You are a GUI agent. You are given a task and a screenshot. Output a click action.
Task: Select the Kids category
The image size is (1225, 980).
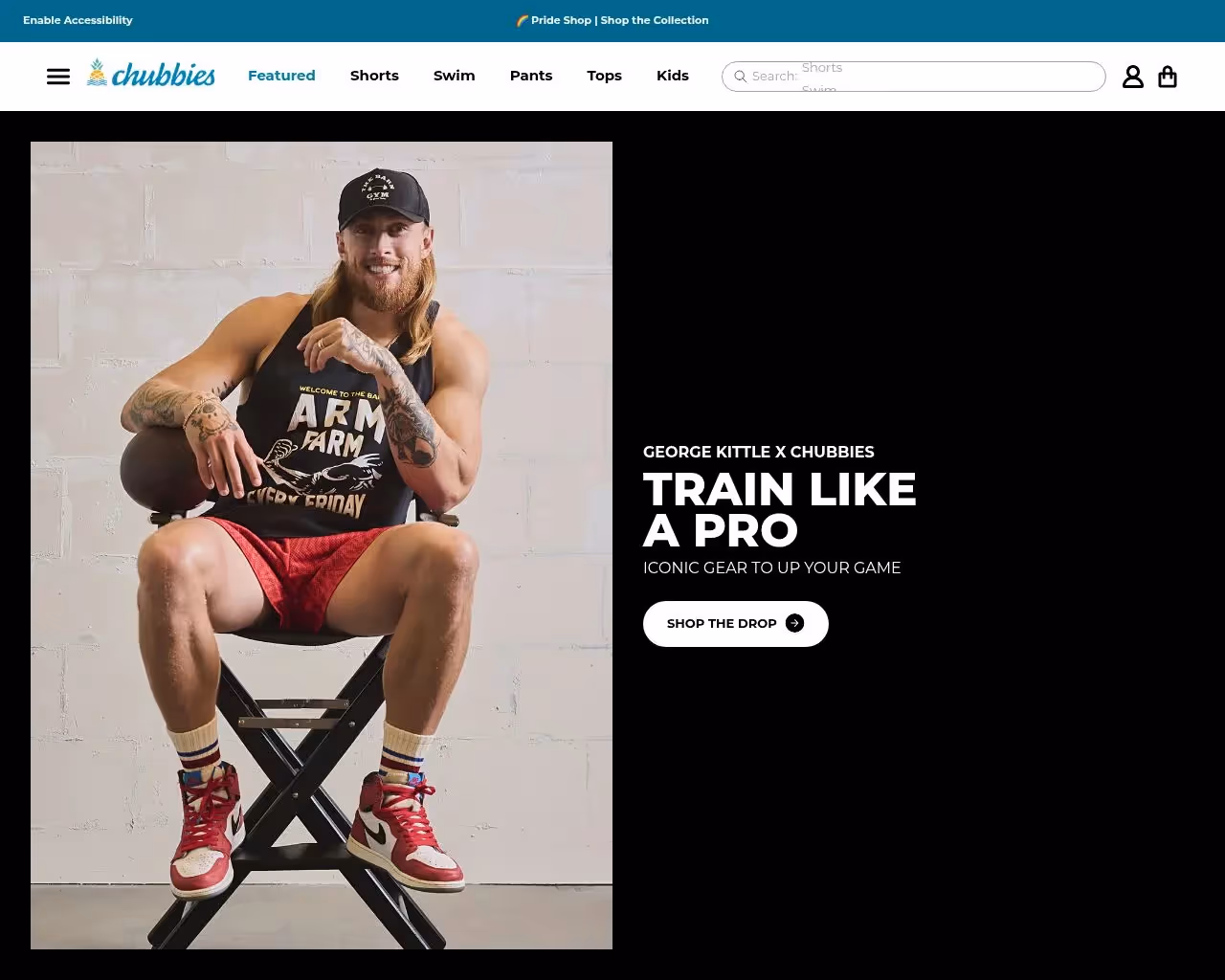pos(673,76)
